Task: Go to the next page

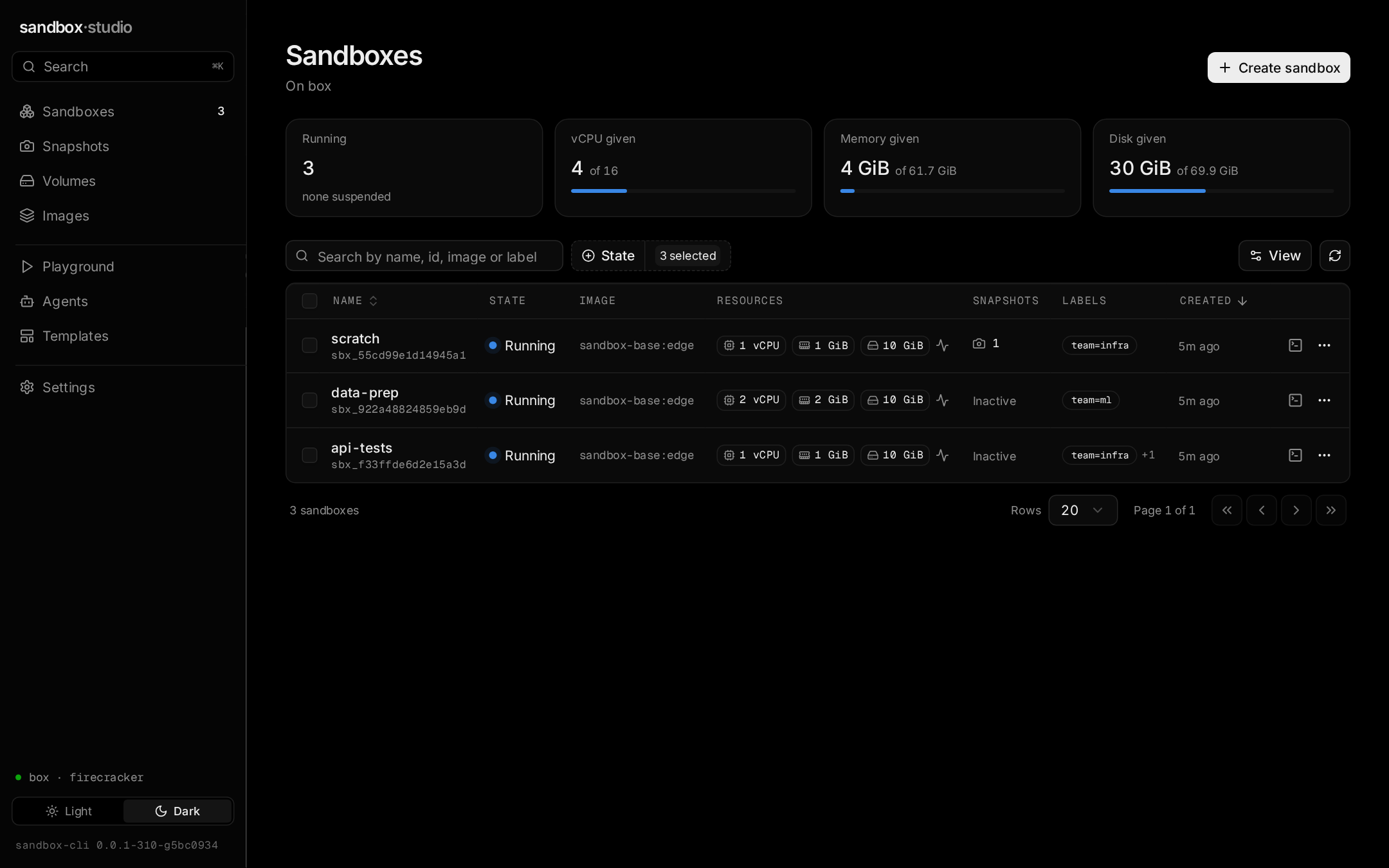Action: pos(1296,510)
